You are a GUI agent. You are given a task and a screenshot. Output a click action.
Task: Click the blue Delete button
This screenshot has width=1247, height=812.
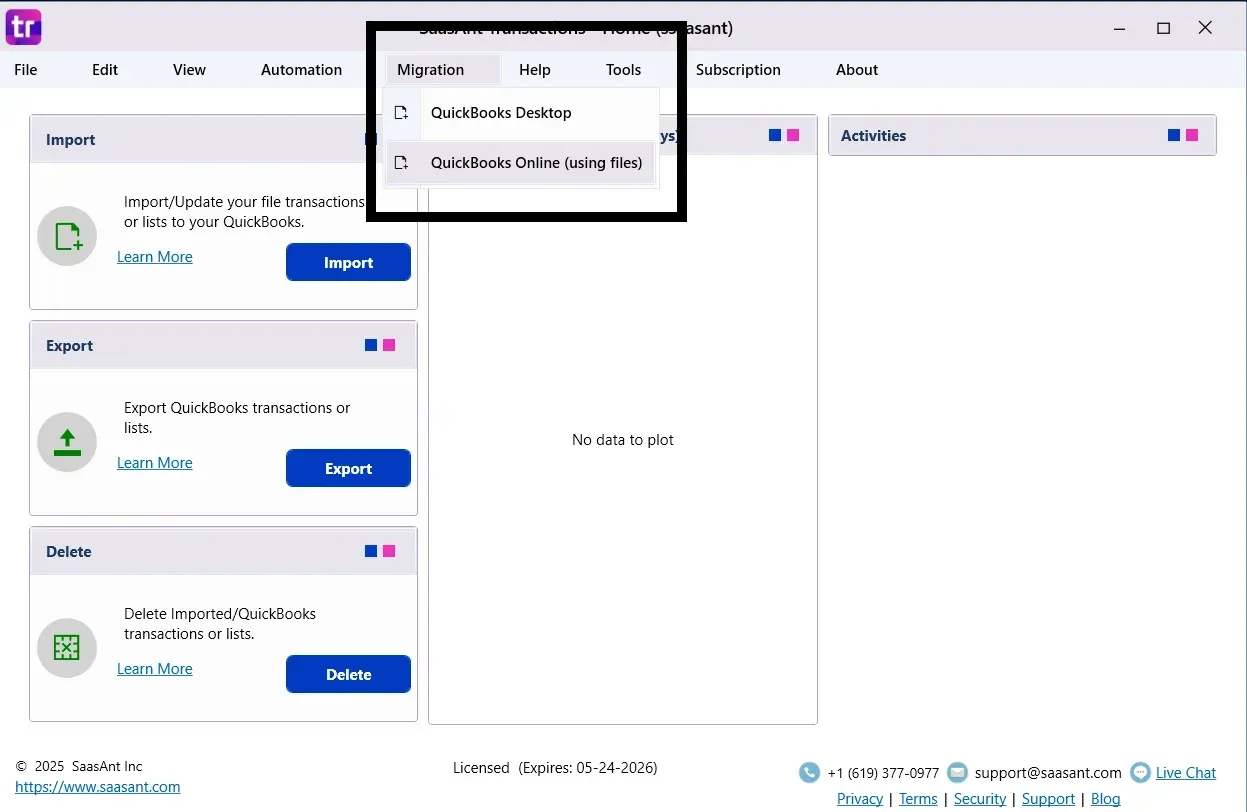click(348, 675)
